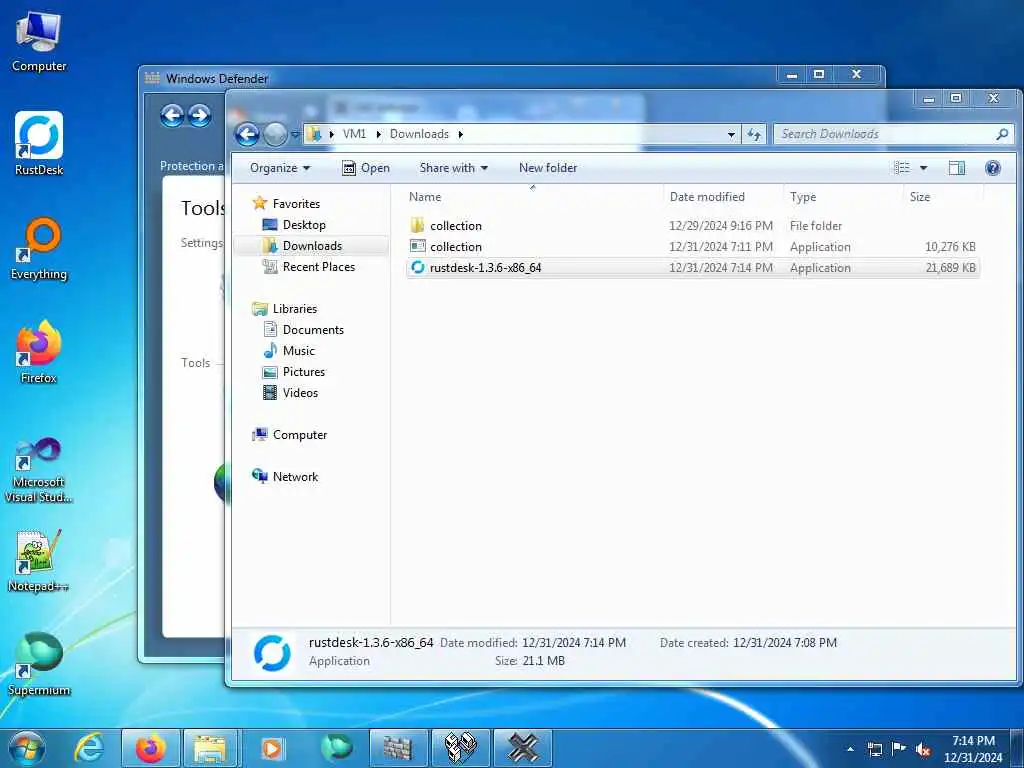This screenshot has width=1024, height=768.
Task: Sort by the Name column header
Action: coord(533,197)
